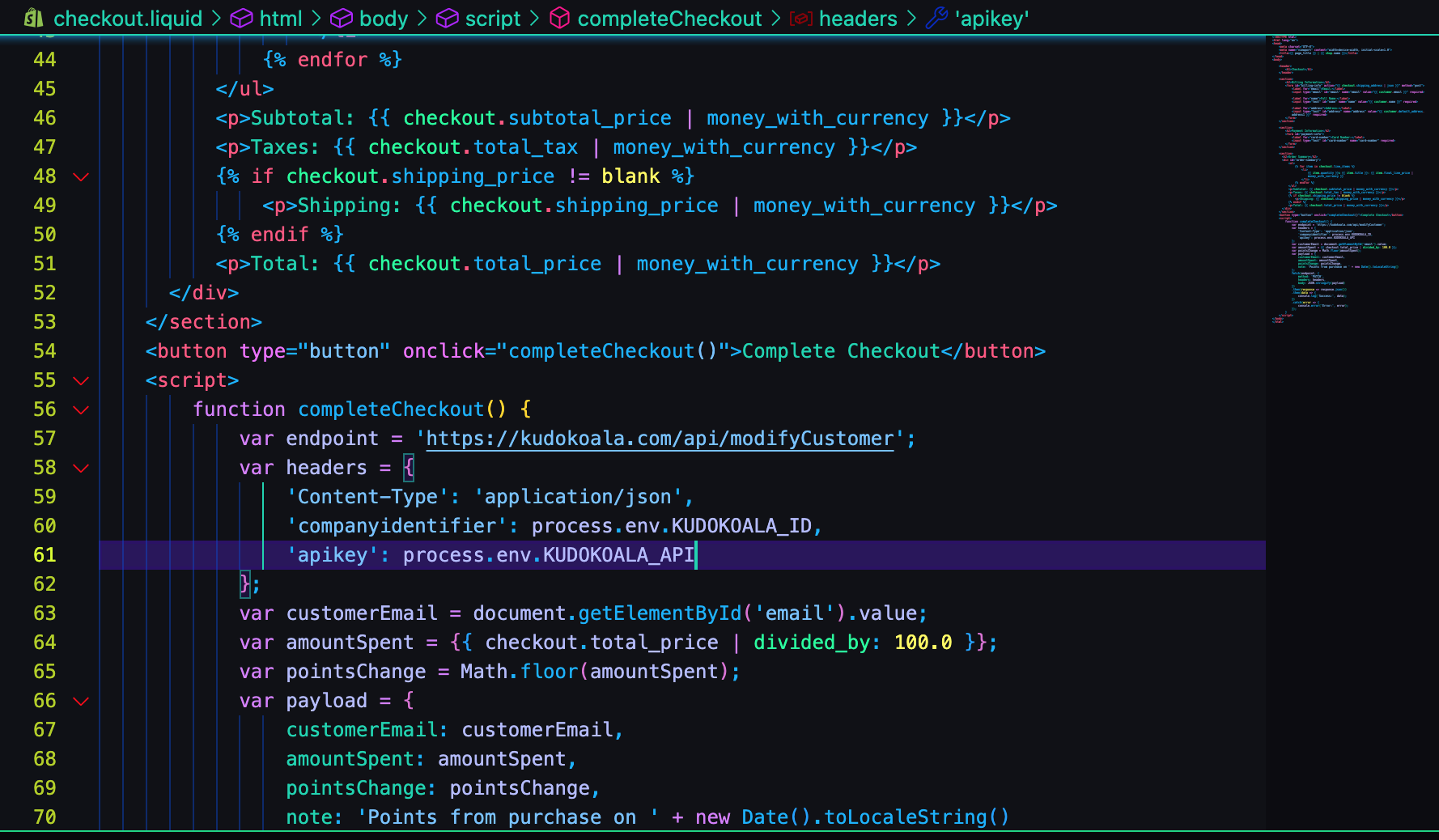Click line number 54 in gutter
This screenshot has height=840, width=1439.
pyautogui.click(x=45, y=351)
